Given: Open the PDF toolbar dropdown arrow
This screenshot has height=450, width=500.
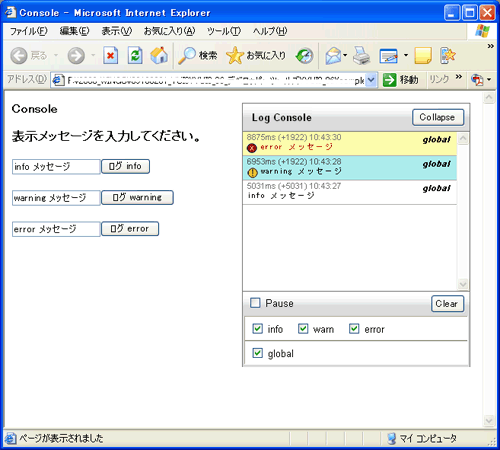Looking at the screenshot, I should 489,80.
